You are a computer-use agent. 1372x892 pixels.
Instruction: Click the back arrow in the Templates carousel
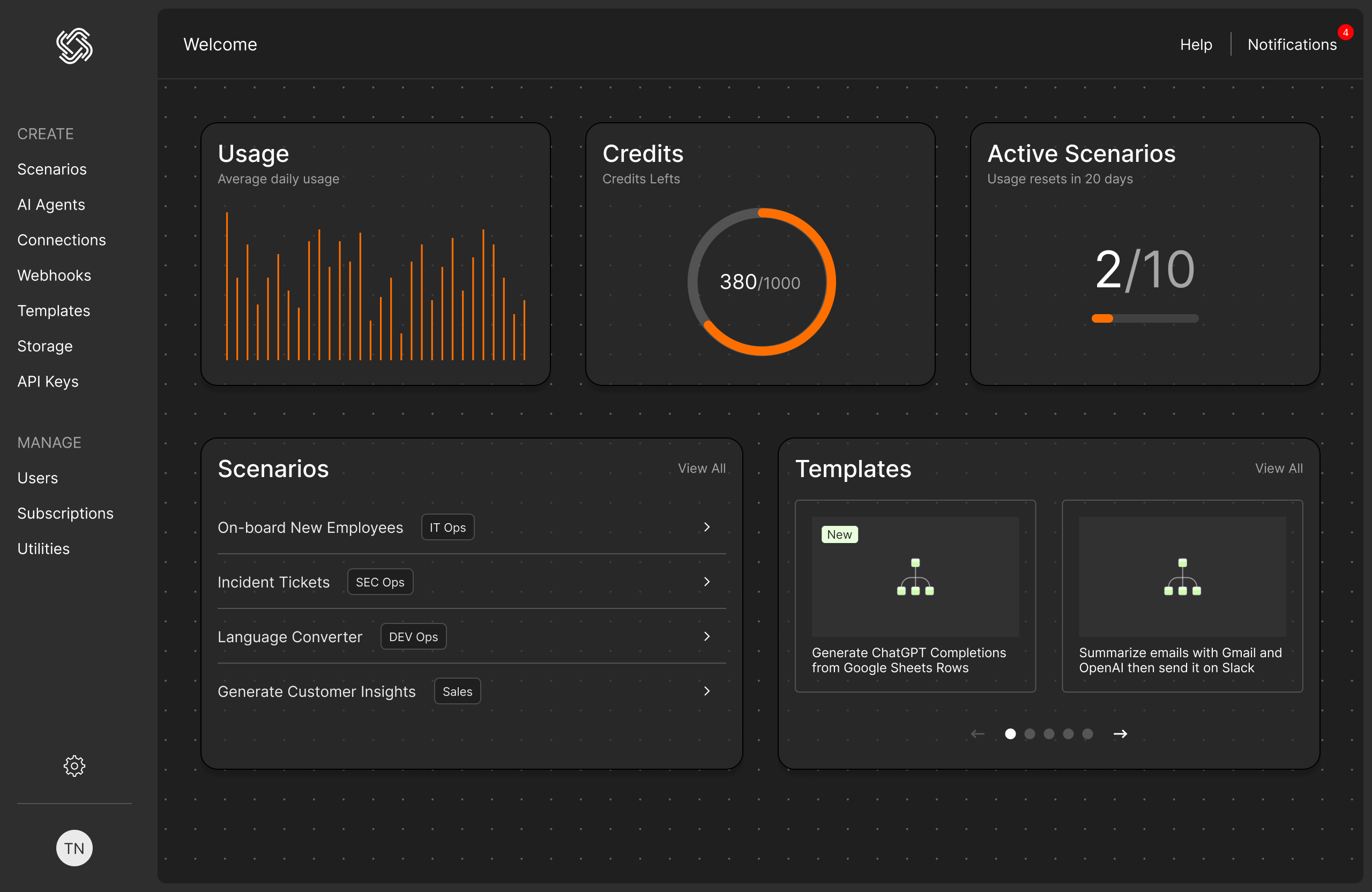click(976, 733)
